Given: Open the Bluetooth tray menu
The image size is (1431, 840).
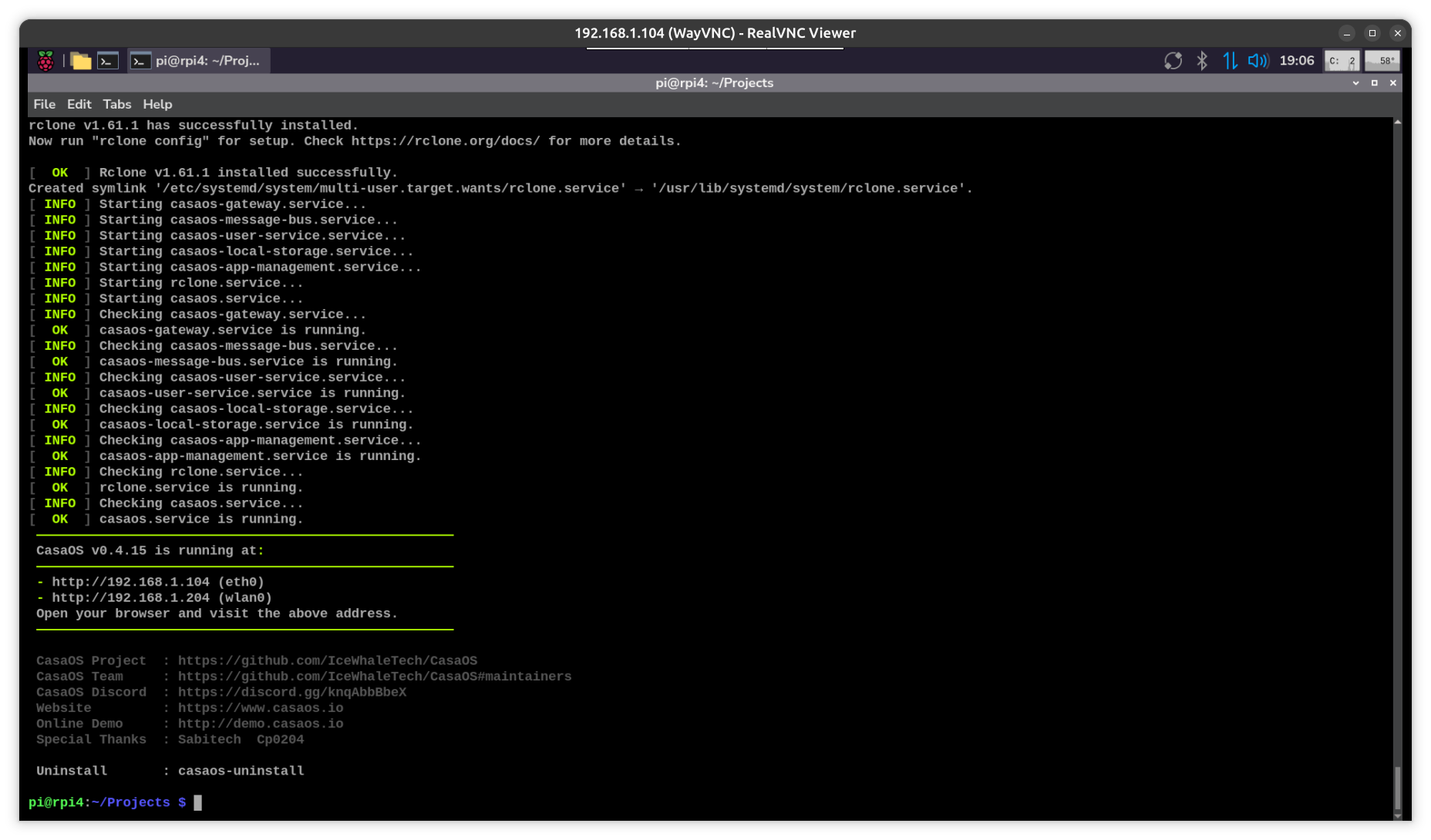Looking at the screenshot, I should (x=1201, y=61).
